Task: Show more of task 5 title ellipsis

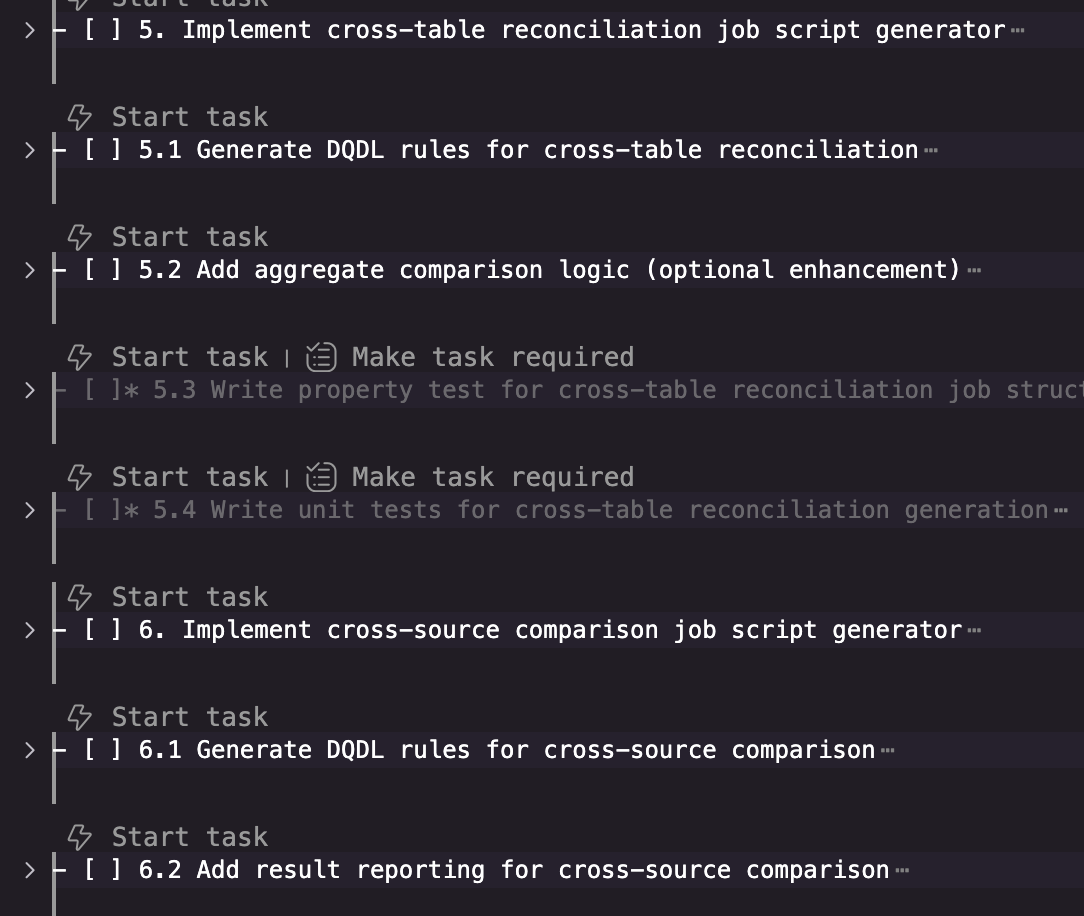Action: coord(1018,31)
